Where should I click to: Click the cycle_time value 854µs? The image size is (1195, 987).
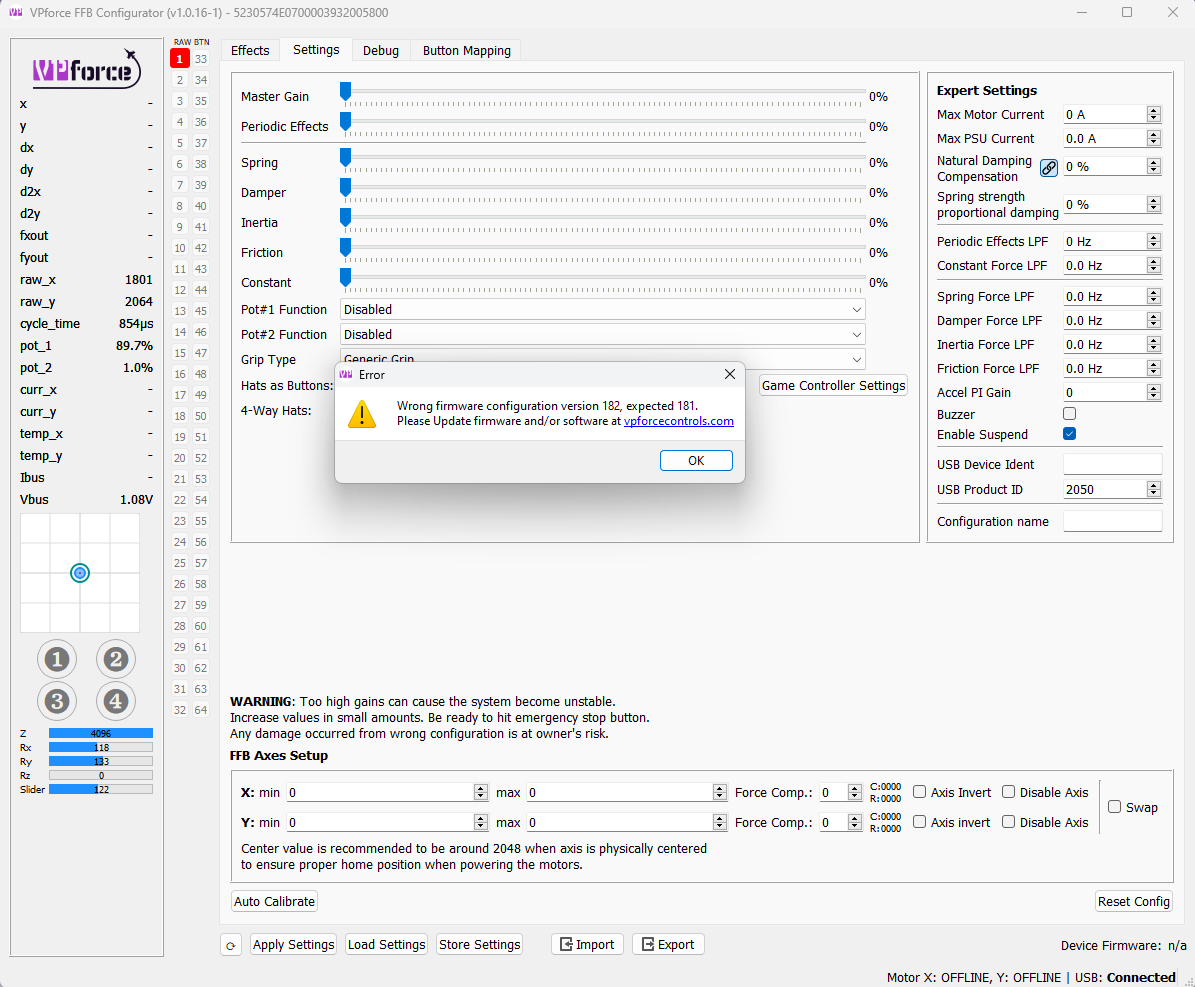click(136, 324)
